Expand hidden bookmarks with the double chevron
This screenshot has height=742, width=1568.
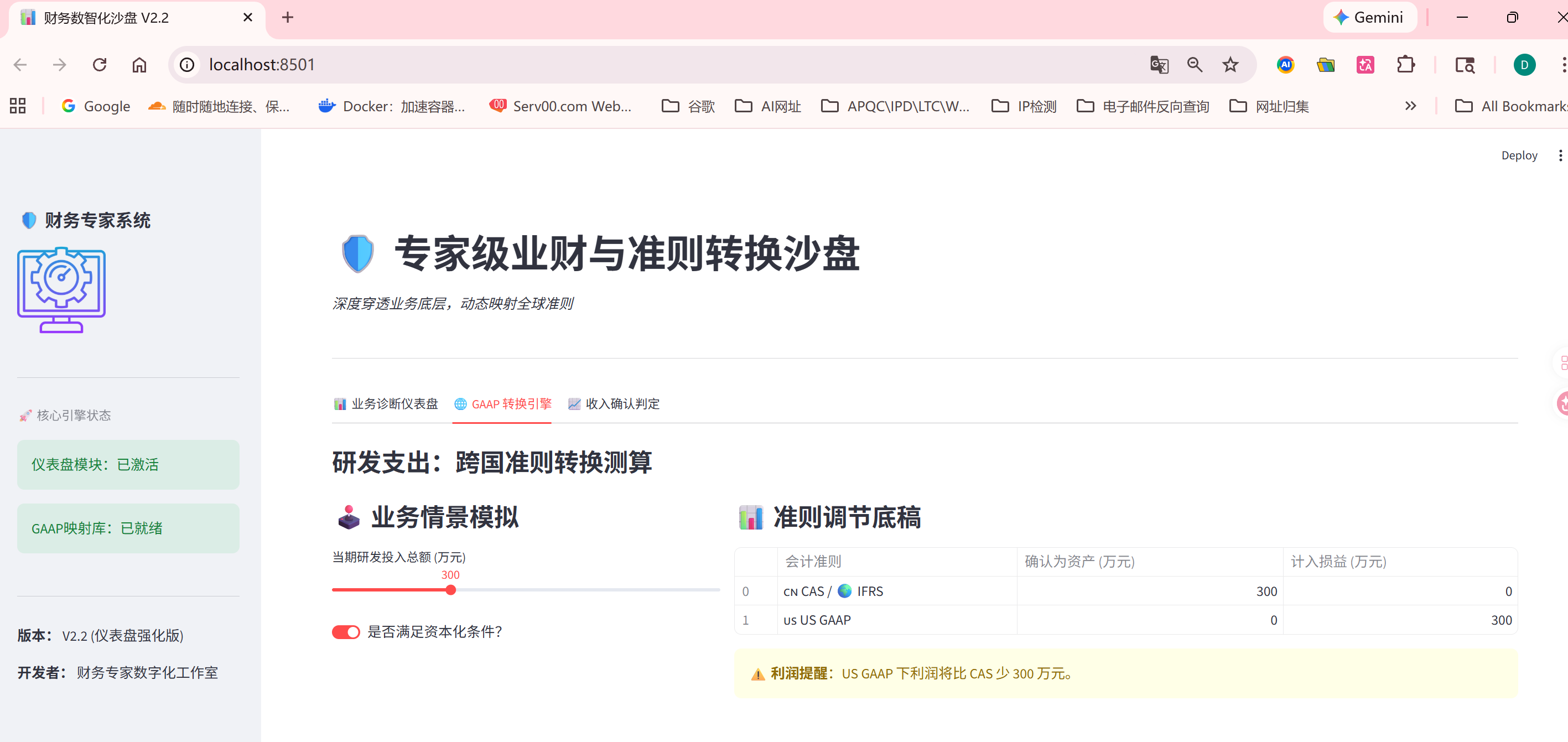click(1410, 106)
